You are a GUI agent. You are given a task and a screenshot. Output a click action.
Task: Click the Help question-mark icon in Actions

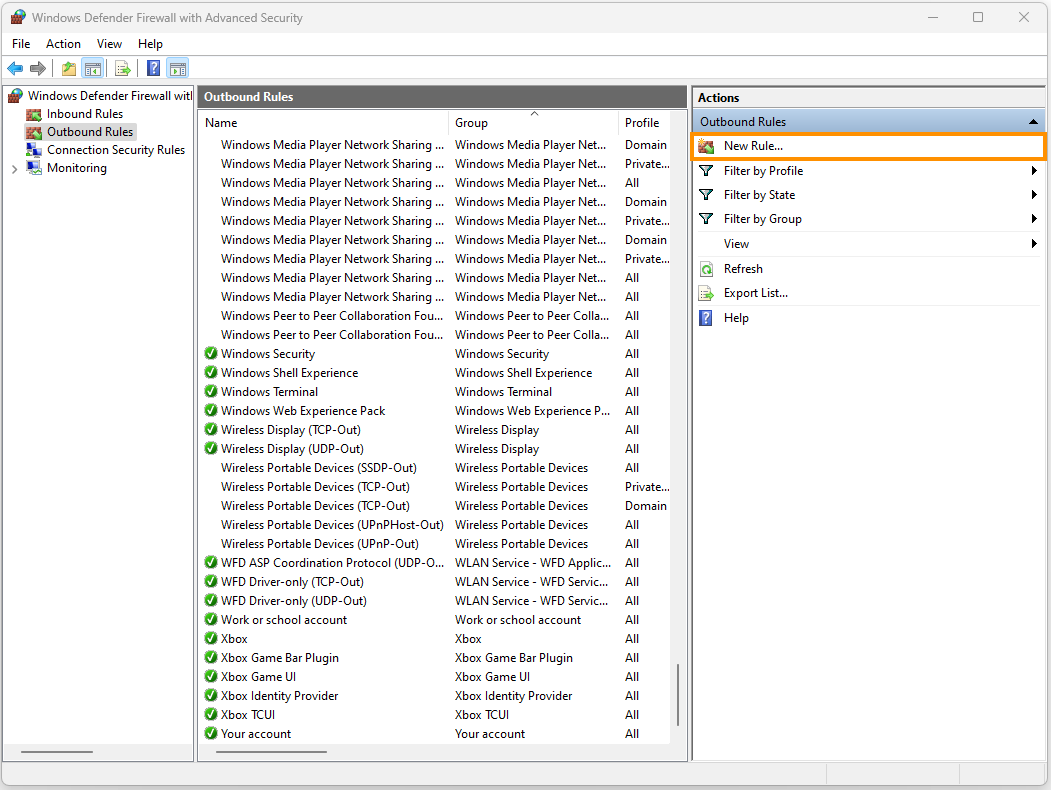click(706, 318)
